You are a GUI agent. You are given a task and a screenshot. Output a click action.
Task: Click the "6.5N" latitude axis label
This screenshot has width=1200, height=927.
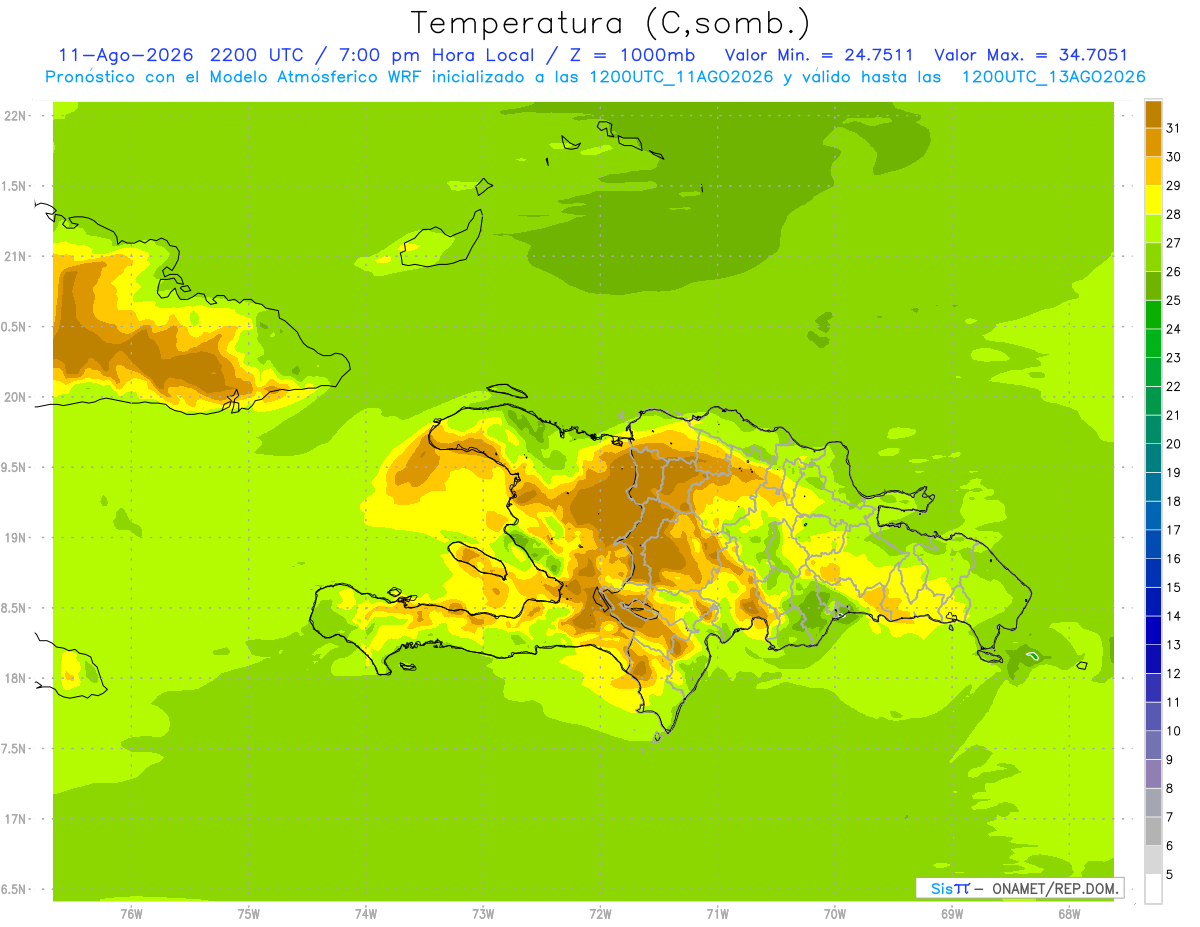click(x=15, y=890)
